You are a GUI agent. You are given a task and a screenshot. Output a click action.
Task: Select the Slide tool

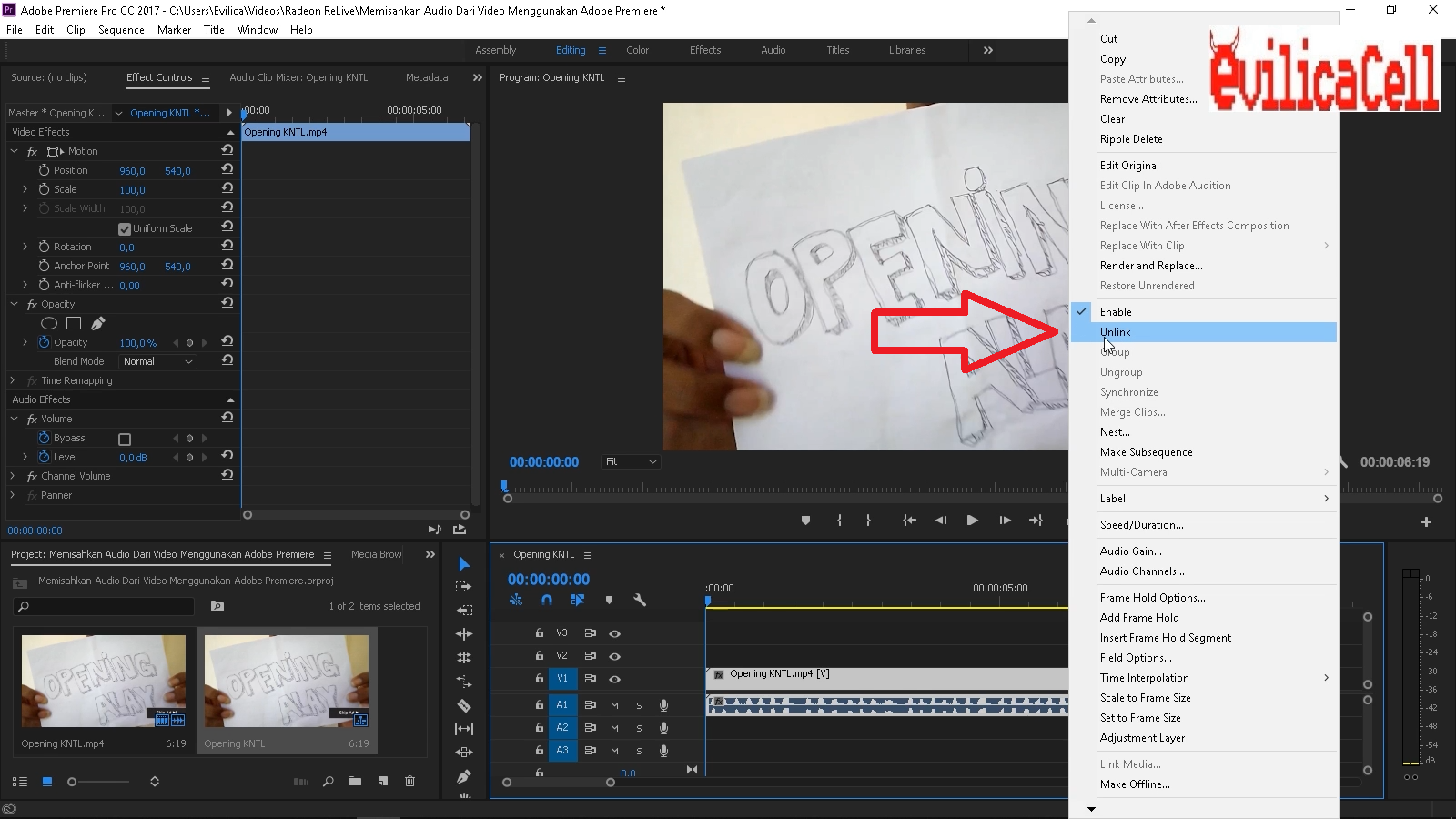click(464, 753)
